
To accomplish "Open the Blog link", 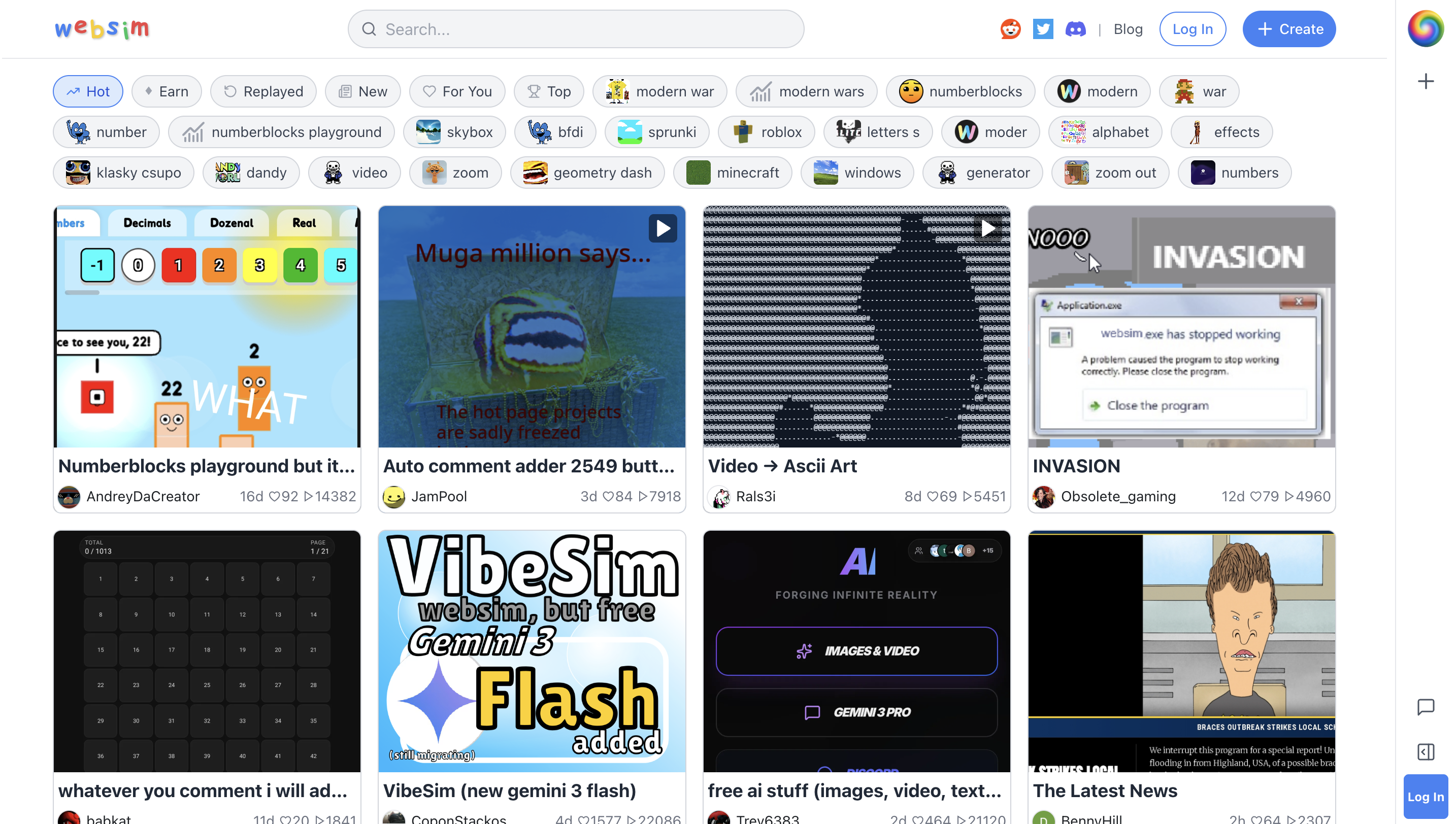I will (x=1128, y=29).
